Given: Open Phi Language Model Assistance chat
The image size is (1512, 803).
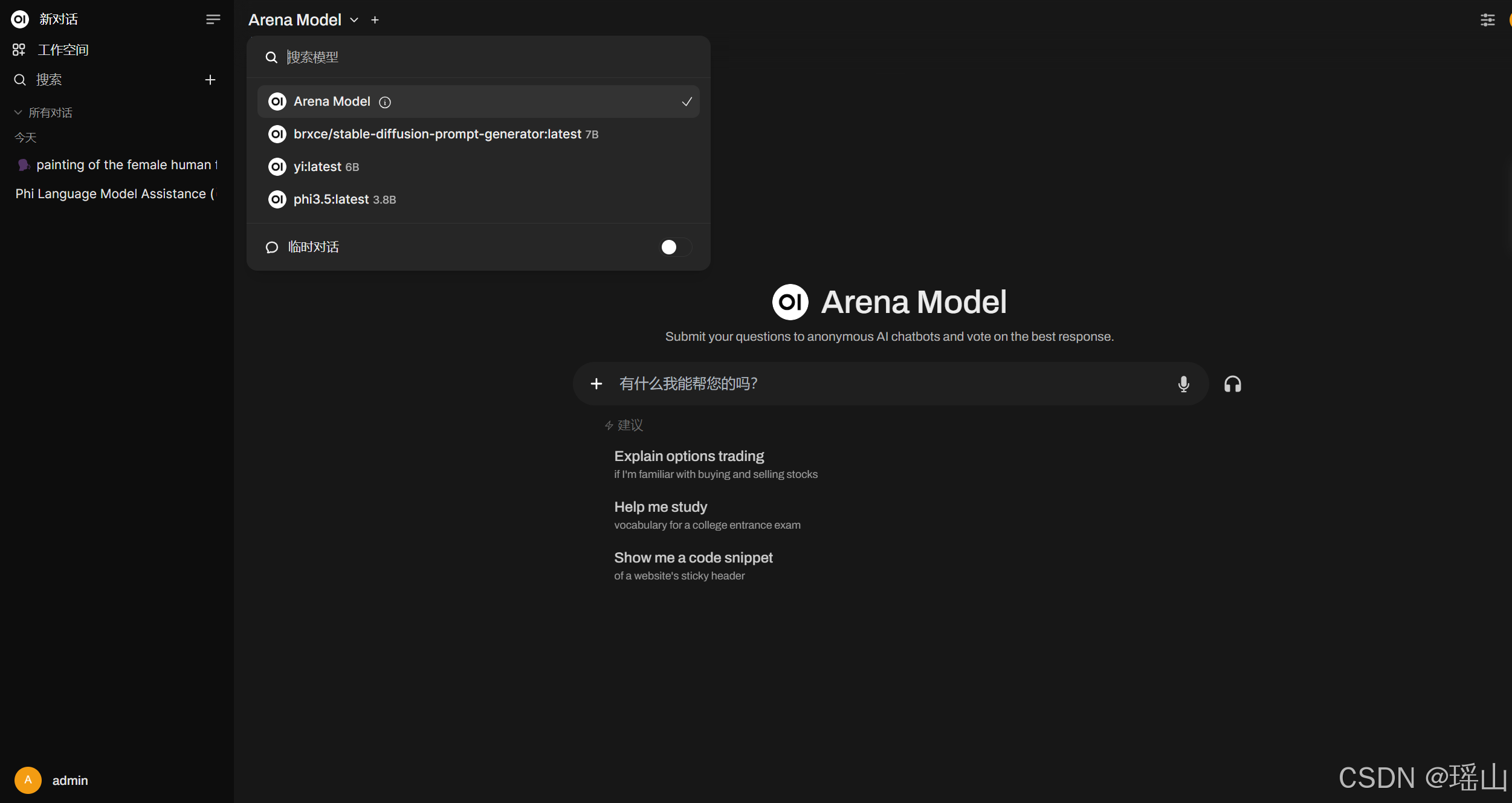Looking at the screenshot, I should 115,194.
